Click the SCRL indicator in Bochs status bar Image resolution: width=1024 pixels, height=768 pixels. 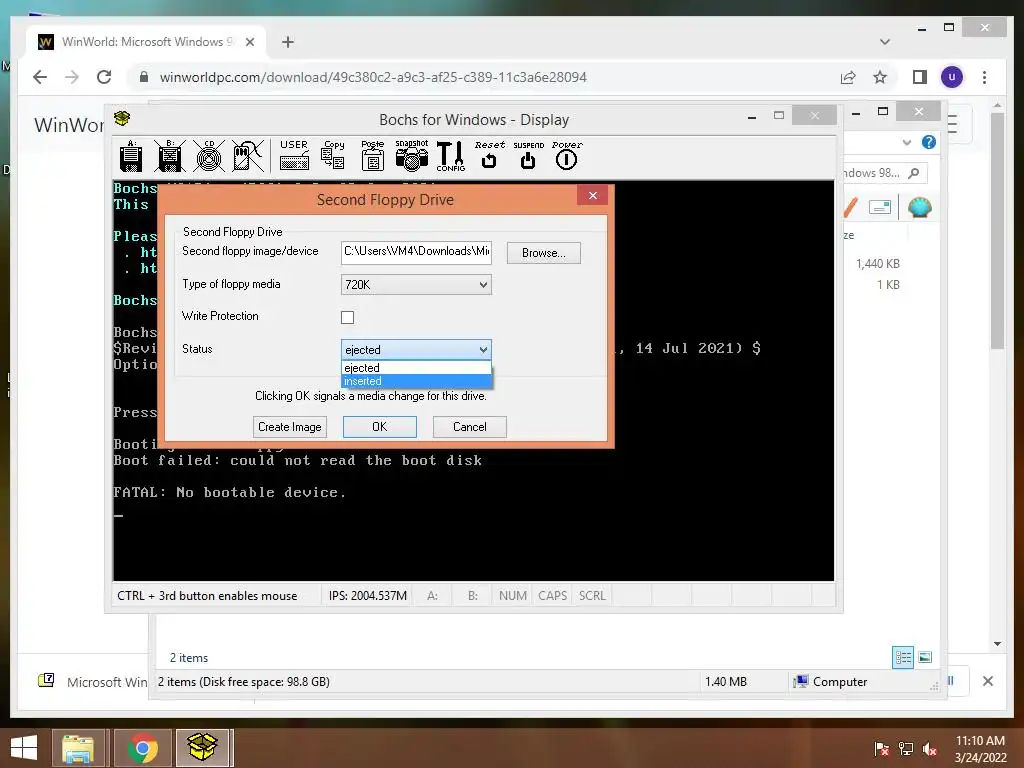coord(592,596)
